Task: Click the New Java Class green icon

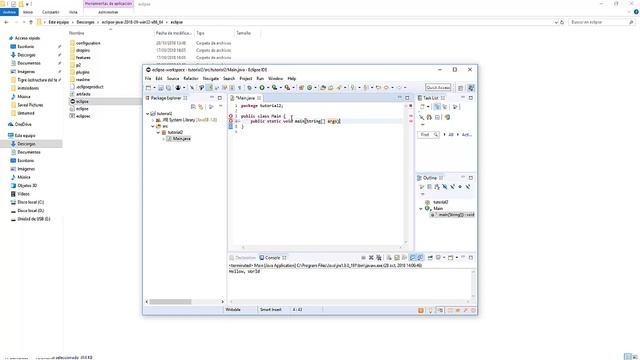Action: (x=310, y=88)
